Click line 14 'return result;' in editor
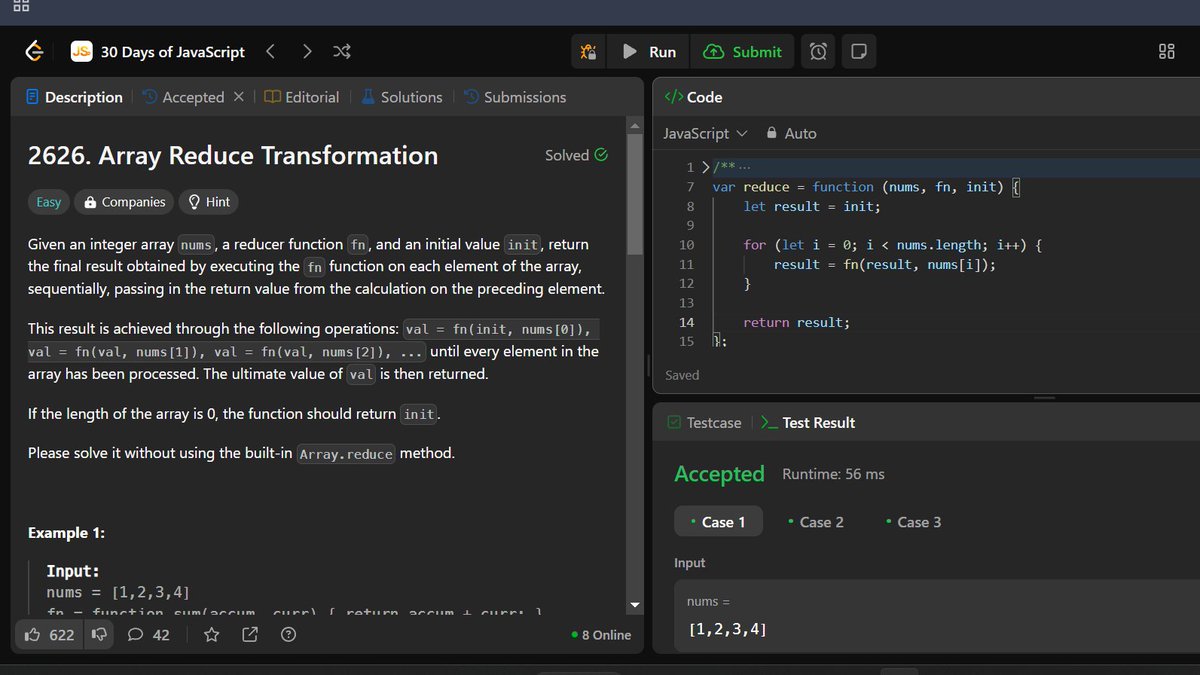 click(x=796, y=322)
